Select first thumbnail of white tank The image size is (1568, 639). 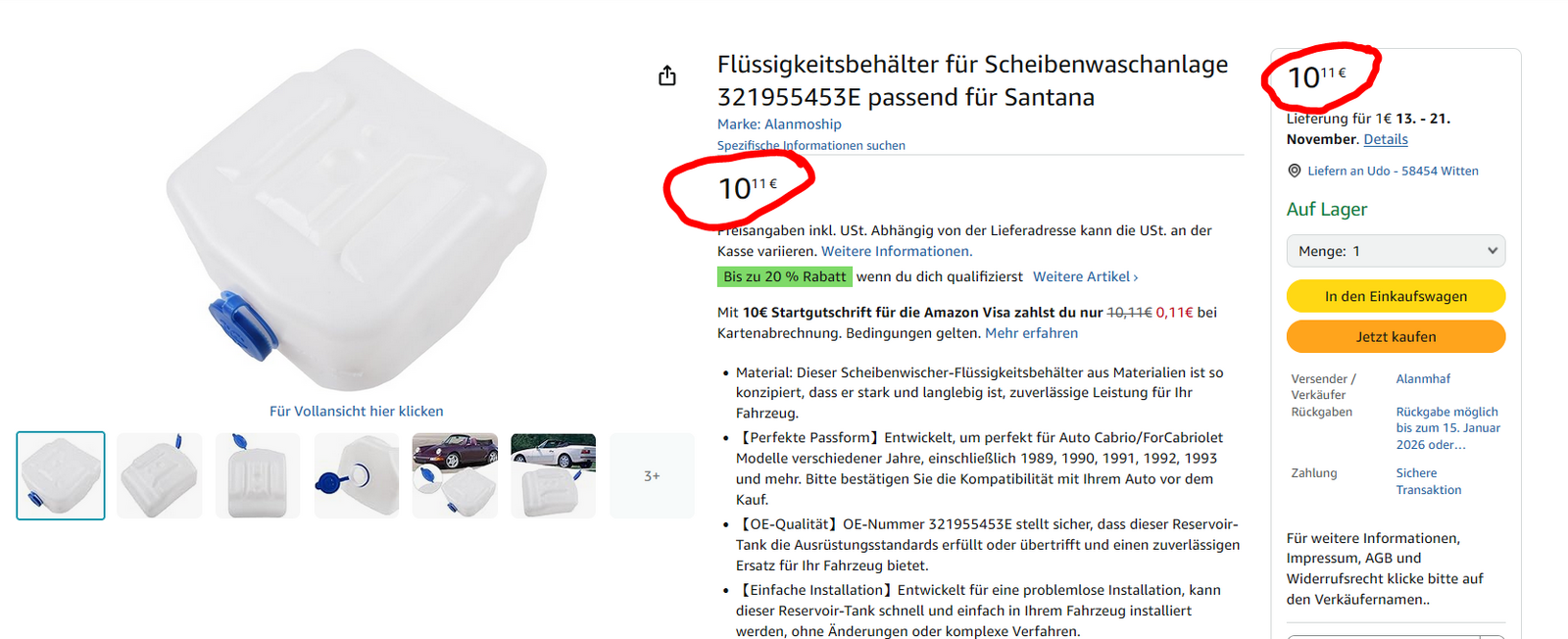(x=61, y=475)
